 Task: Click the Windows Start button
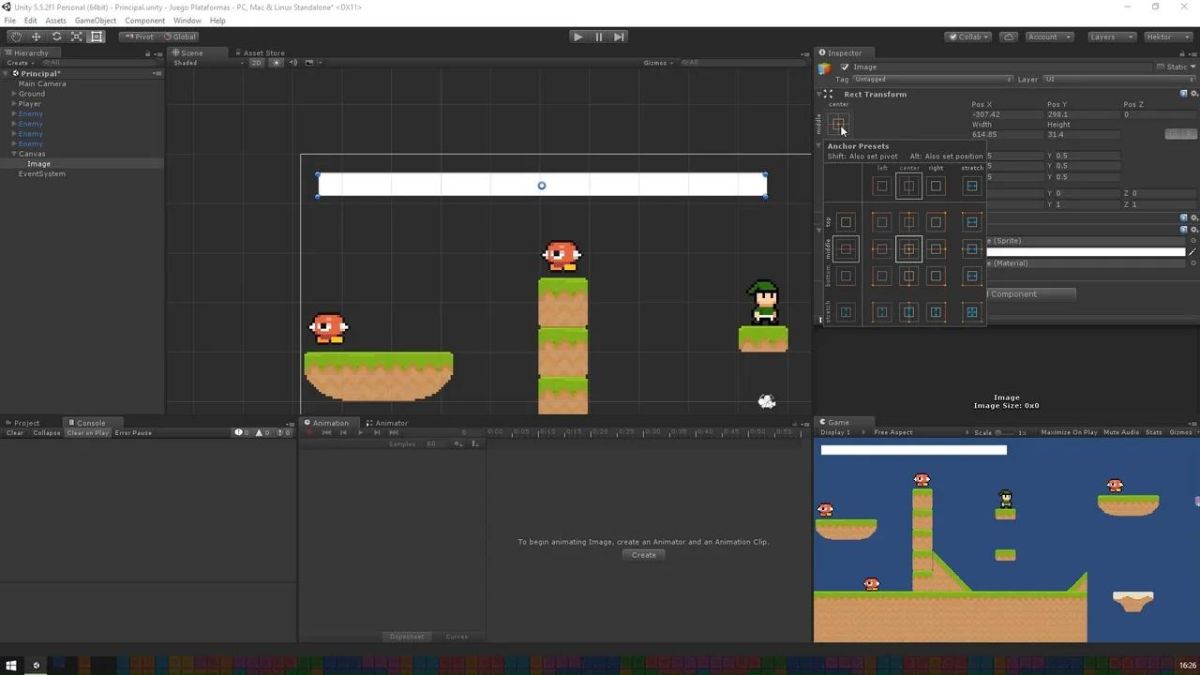coord(12,665)
